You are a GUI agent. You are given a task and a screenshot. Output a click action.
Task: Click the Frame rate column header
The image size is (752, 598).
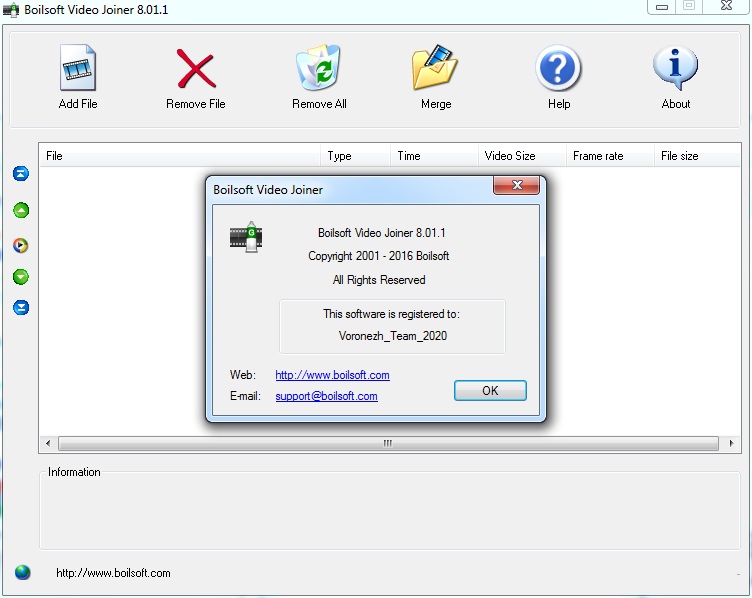[x=611, y=156]
